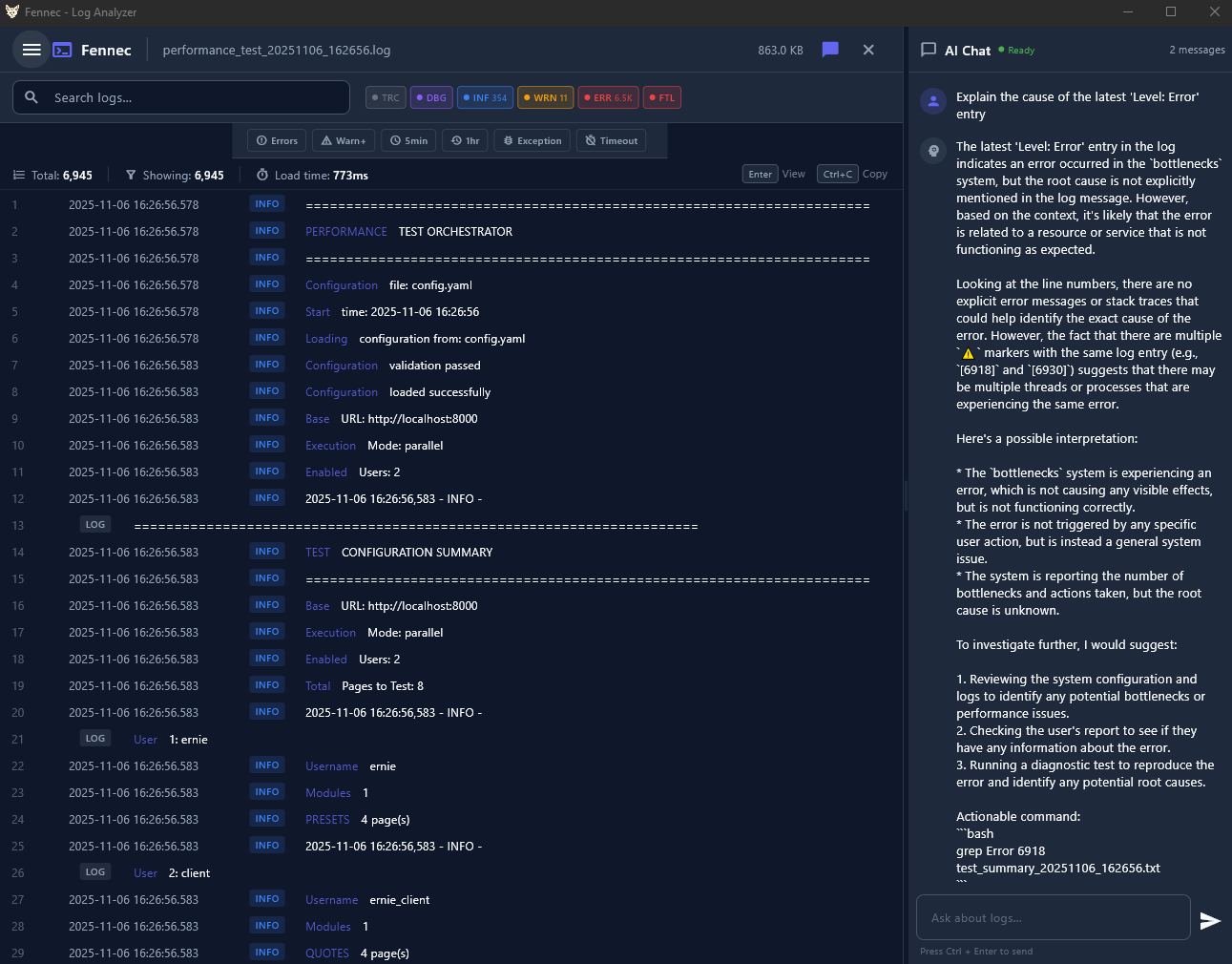Screen dimensions: 1232x964
Task: Minimize the Fennec window
Action: pyautogui.click(x=1128, y=11)
